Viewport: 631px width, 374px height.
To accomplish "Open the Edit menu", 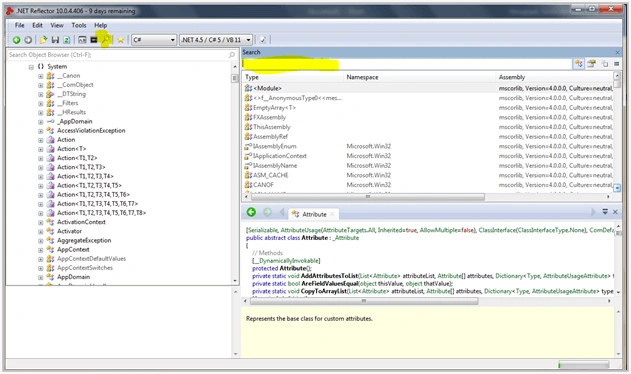I will pos(37,25).
